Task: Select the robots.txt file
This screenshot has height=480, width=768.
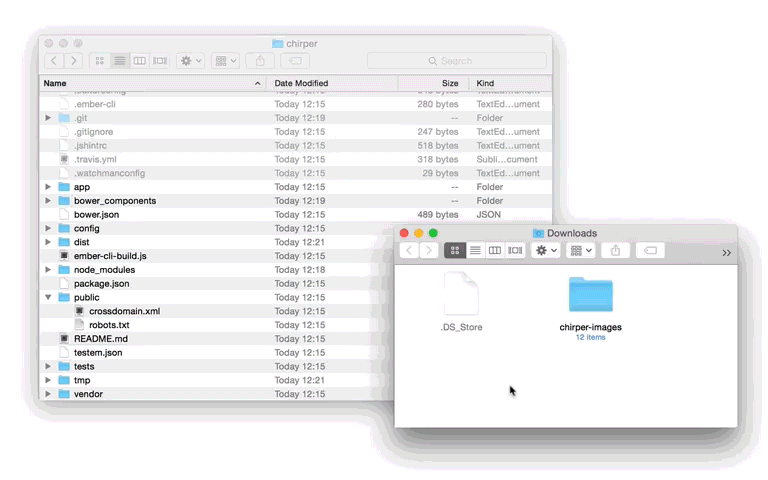Action: tap(109, 325)
